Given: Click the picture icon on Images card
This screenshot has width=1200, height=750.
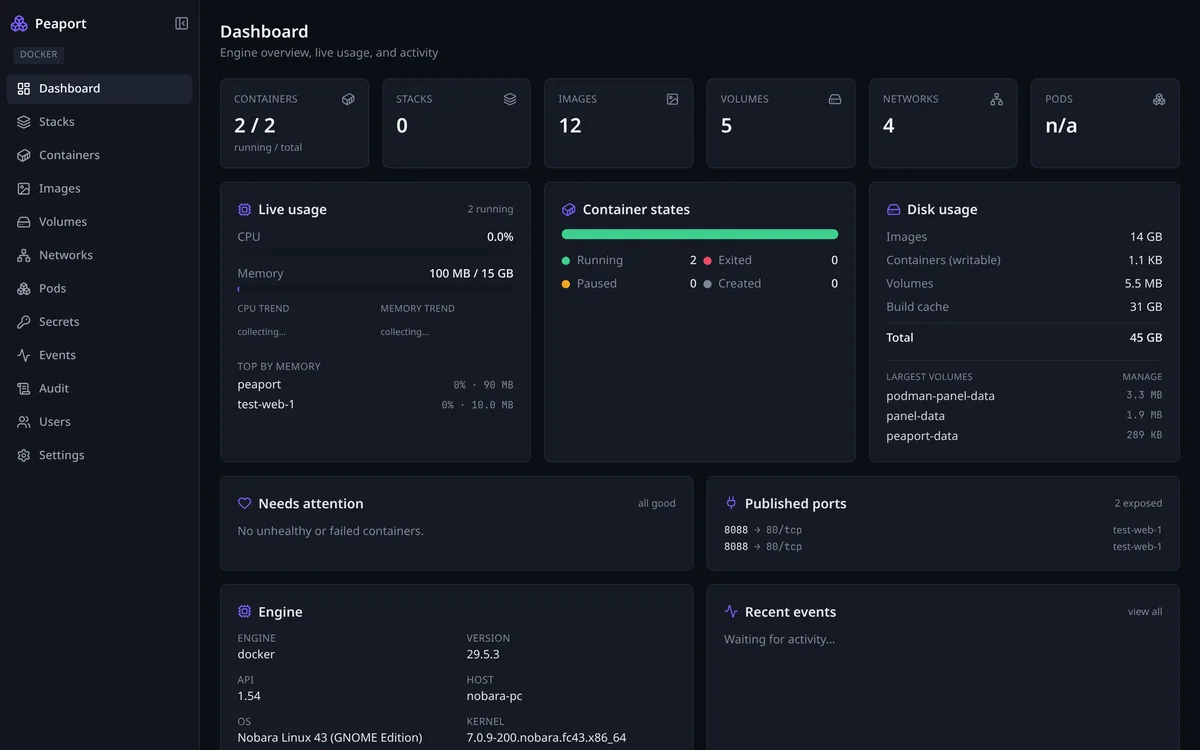Looking at the screenshot, I should (672, 99).
